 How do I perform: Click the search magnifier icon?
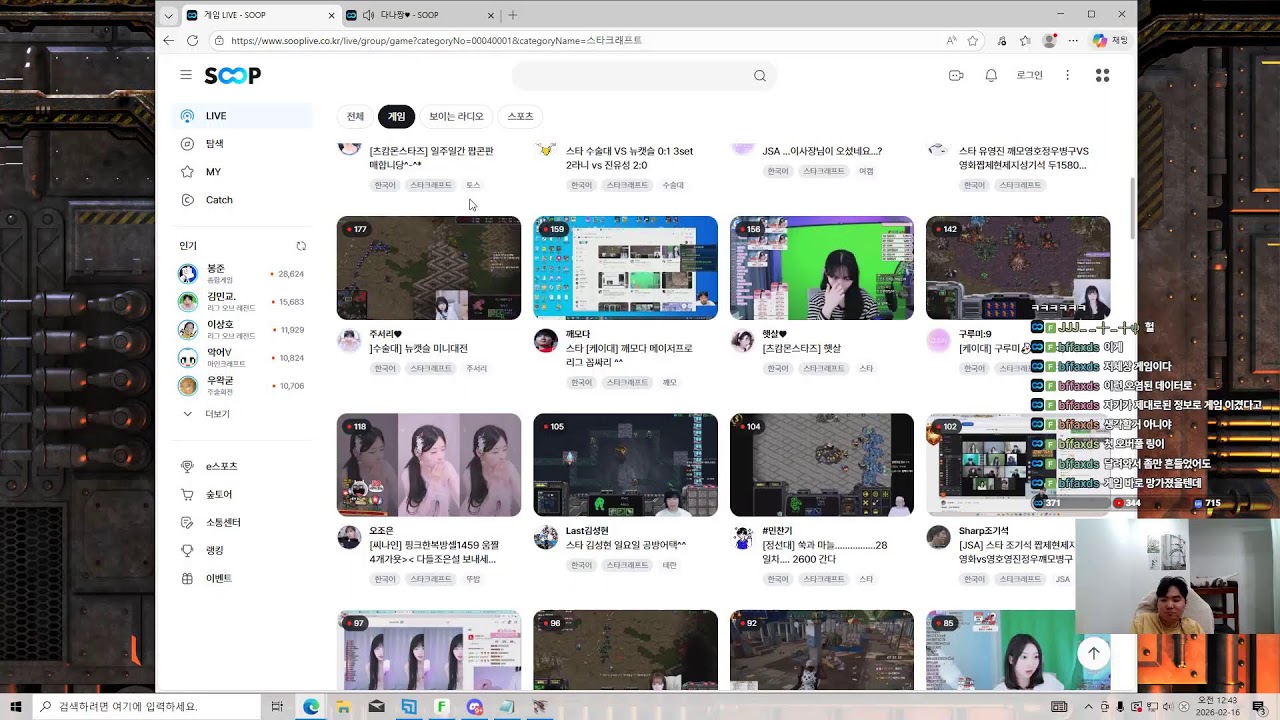click(x=760, y=76)
